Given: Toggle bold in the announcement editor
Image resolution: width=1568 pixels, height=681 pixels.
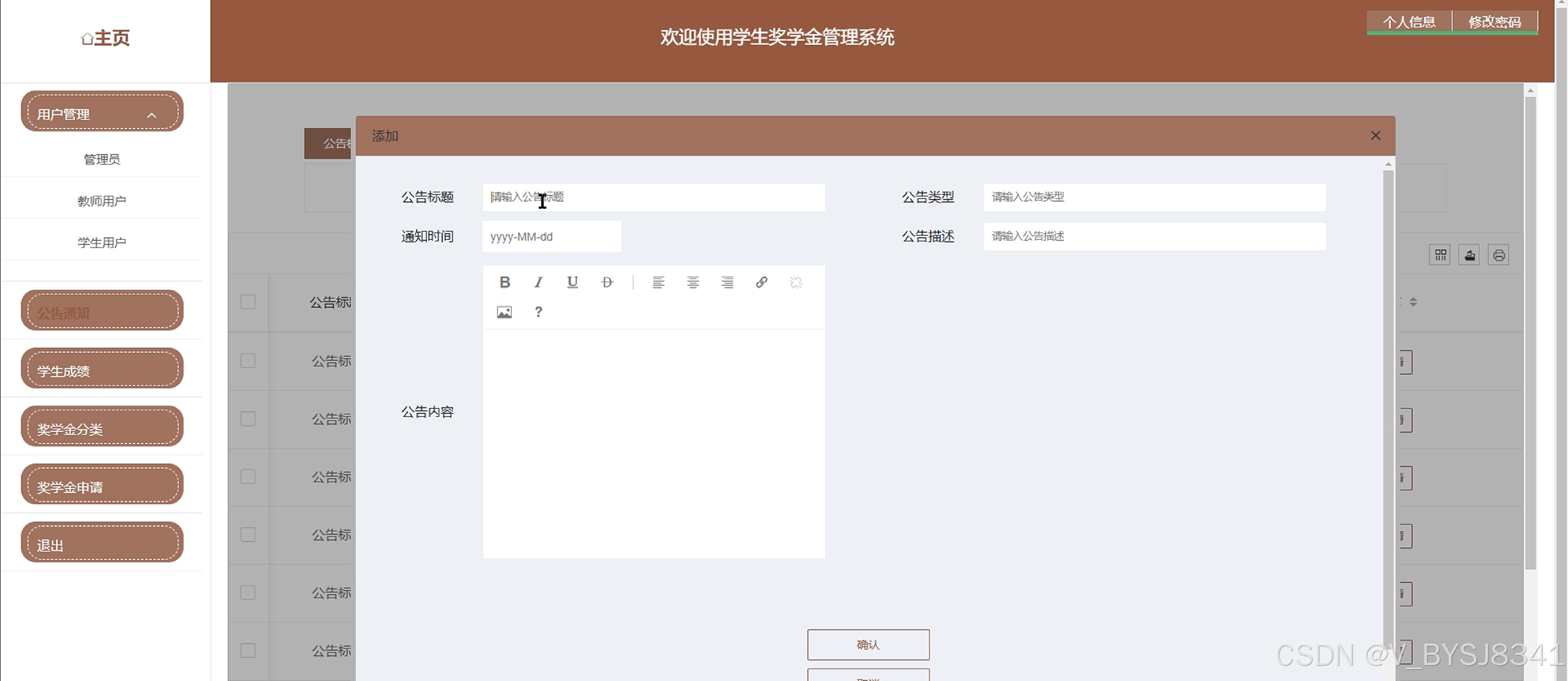Looking at the screenshot, I should coord(505,282).
